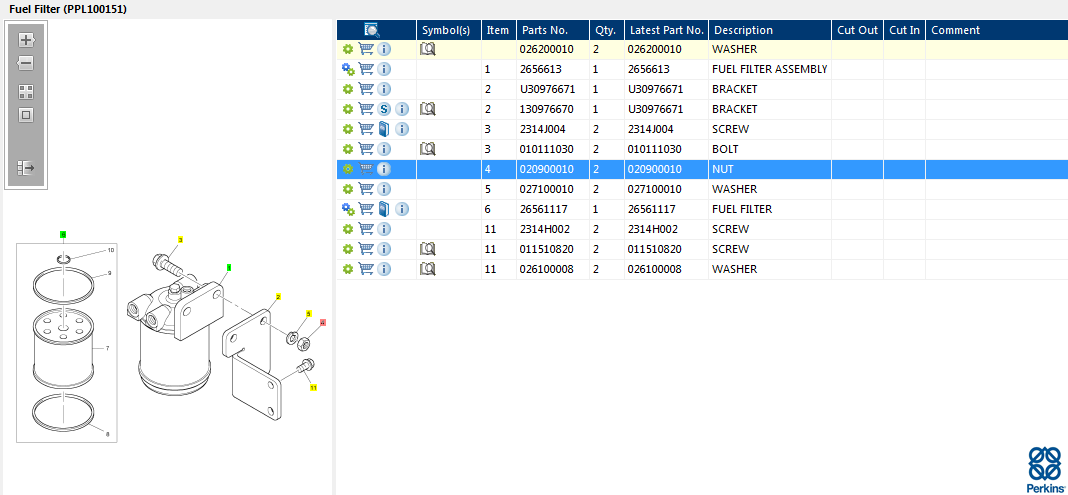Click symbol icon in WASHER 026100008 row
This screenshot has width=1068, height=495.
pyautogui.click(x=428, y=269)
